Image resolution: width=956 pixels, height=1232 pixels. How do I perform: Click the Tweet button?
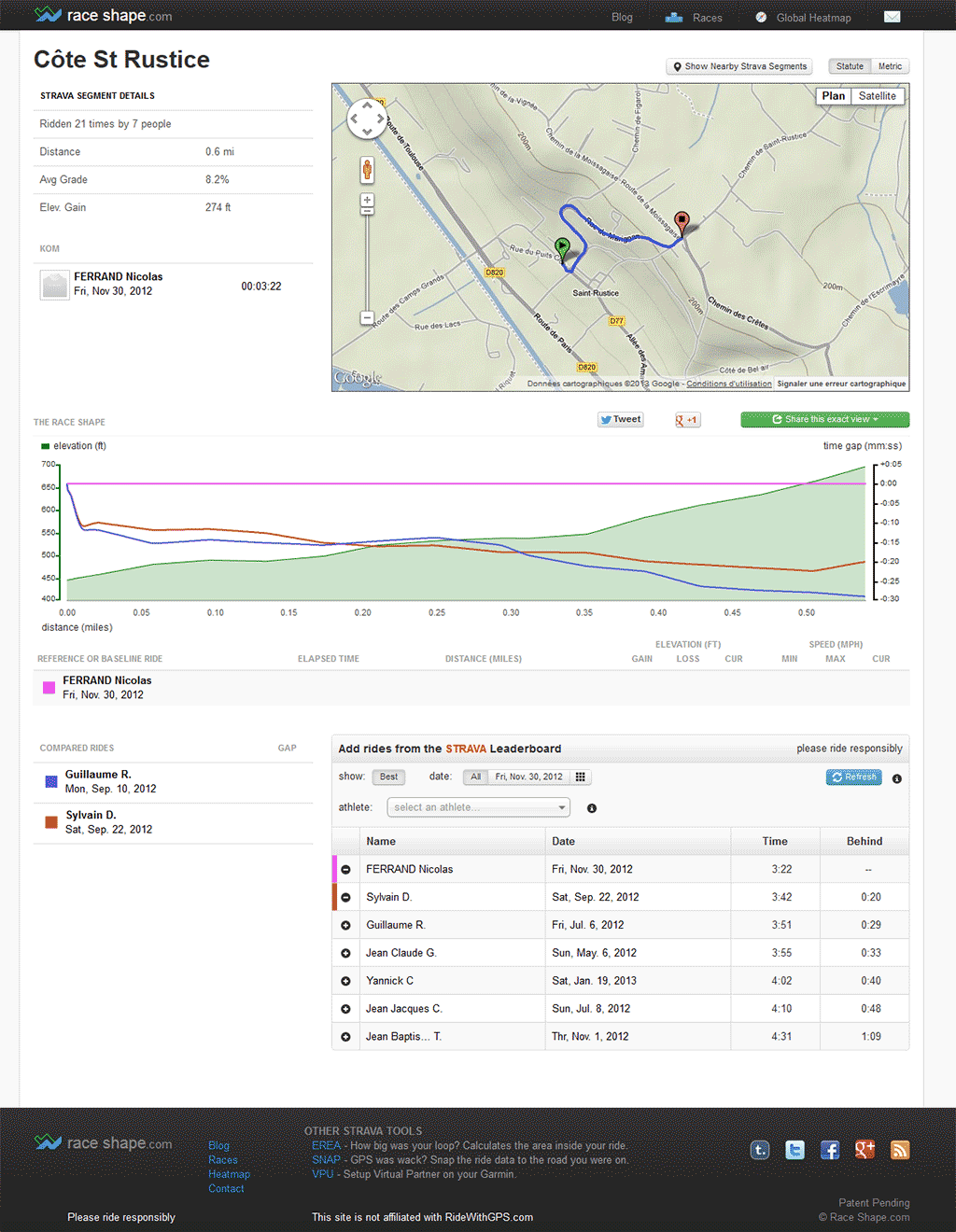tap(621, 420)
